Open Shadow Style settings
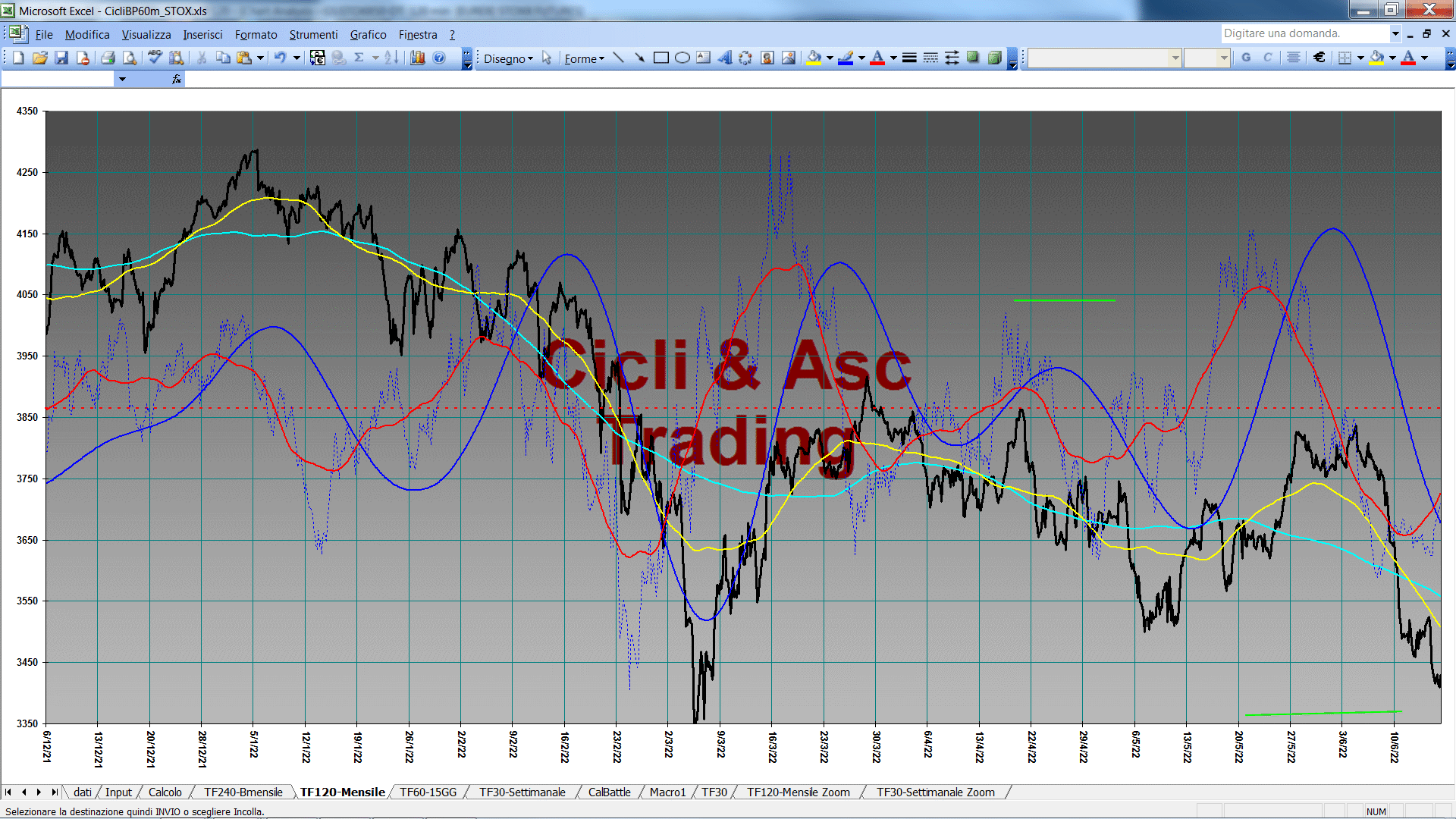Viewport: 1456px width, 819px height. 973,58
